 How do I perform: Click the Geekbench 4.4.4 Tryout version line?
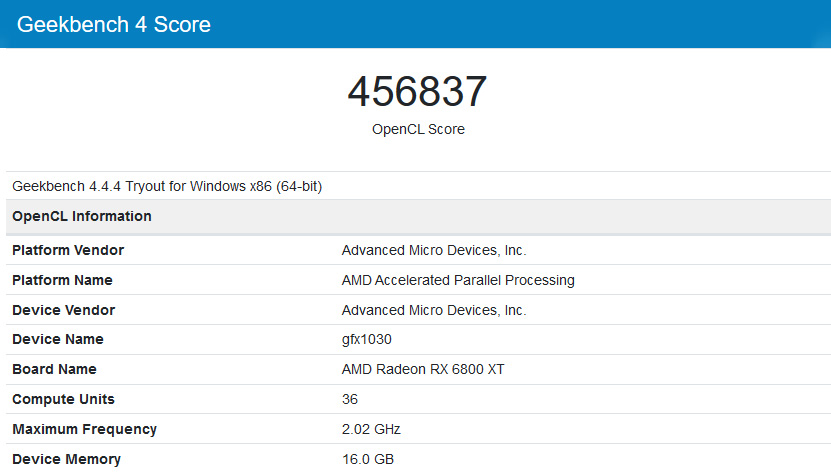[x=167, y=186]
